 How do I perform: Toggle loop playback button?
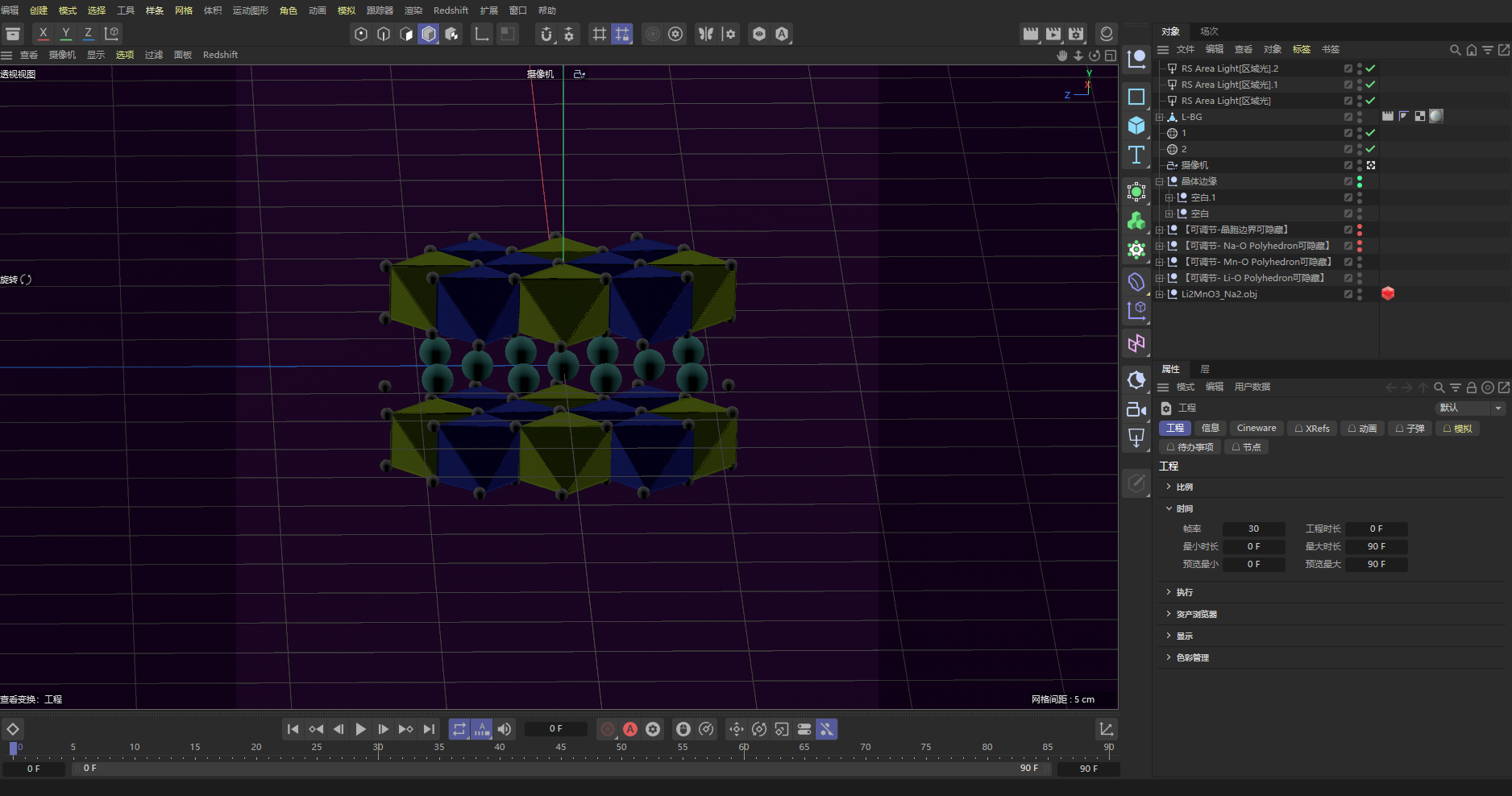click(459, 729)
